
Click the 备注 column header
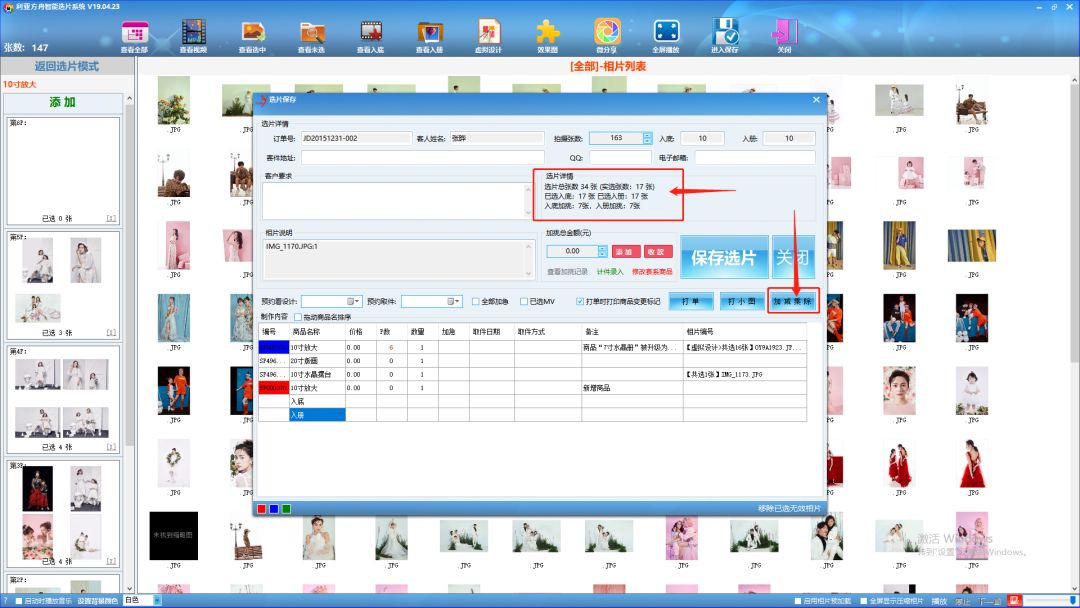pyautogui.click(x=632, y=332)
